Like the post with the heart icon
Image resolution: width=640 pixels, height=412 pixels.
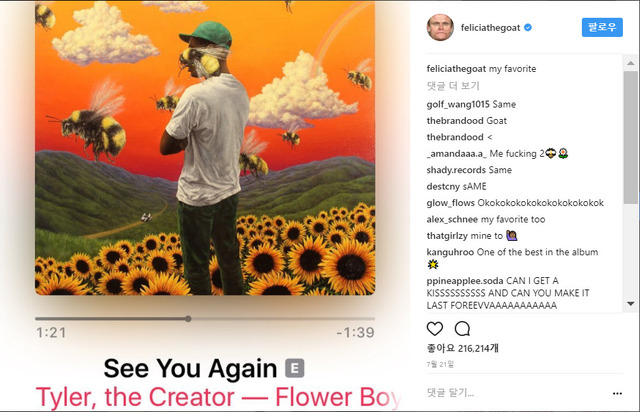[x=435, y=329]
